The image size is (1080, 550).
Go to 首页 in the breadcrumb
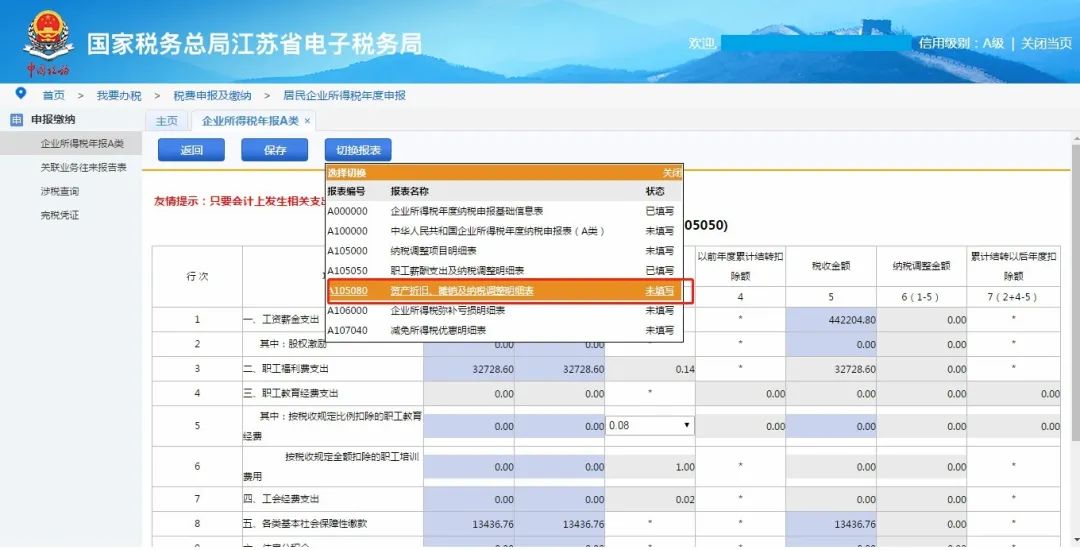tap(53, 95)
